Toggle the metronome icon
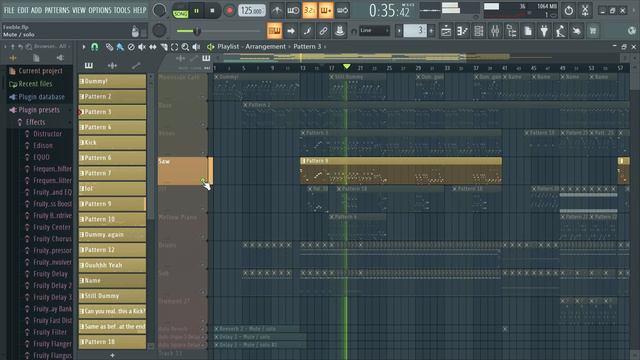 tap(277, 11)
